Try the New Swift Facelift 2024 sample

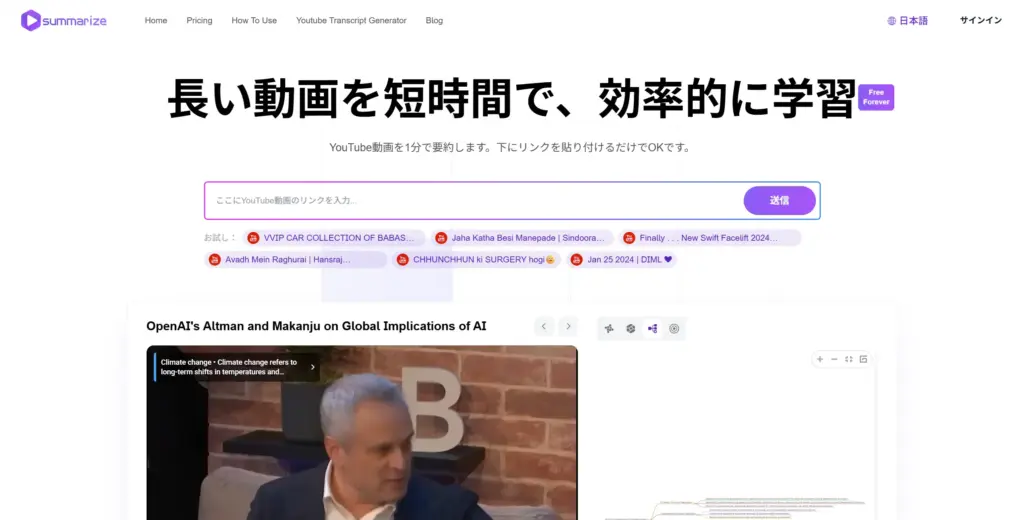click(x=710, y=238)
